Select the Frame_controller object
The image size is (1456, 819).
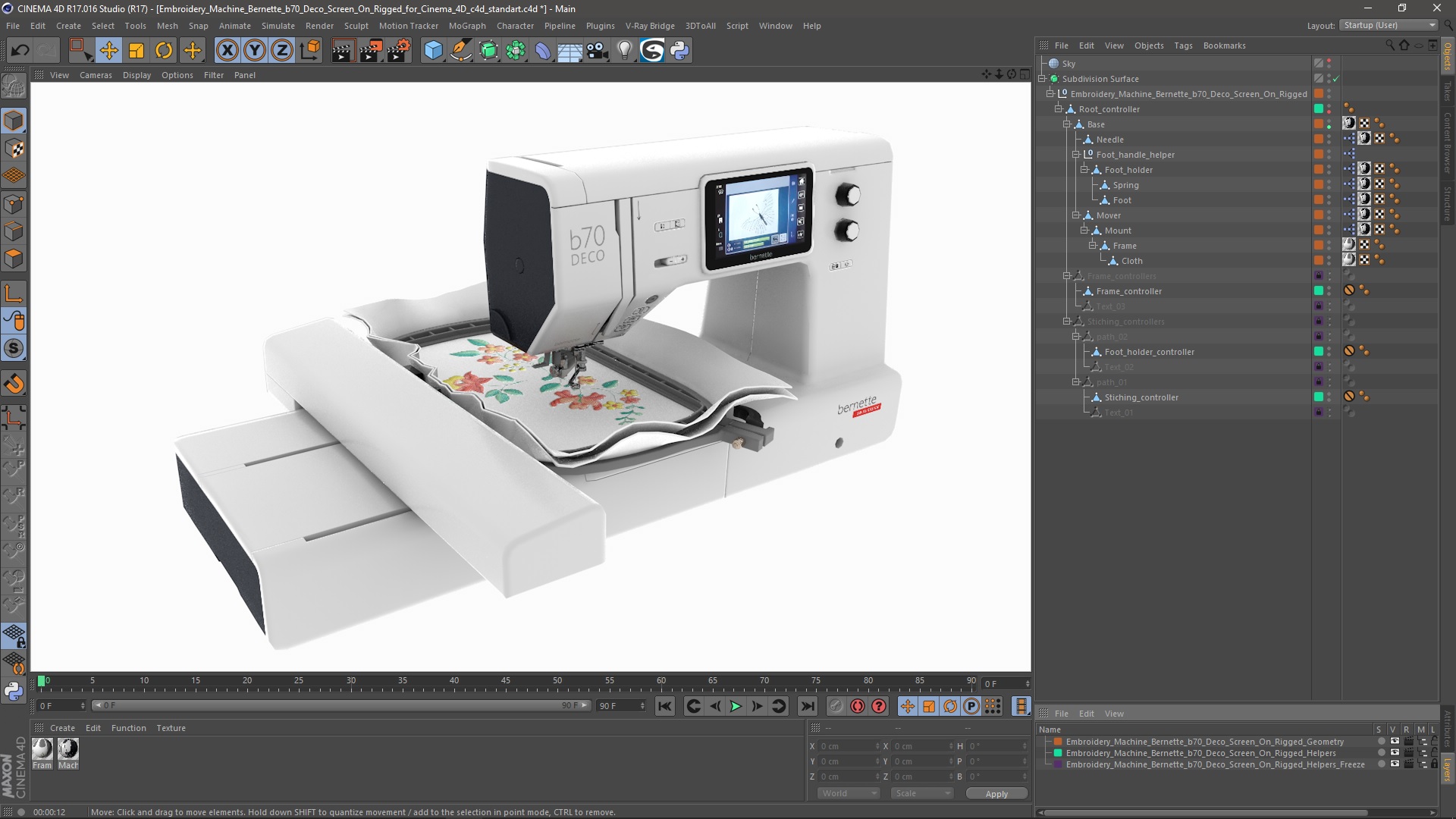pyautogui.click(x=1128, y=291)
